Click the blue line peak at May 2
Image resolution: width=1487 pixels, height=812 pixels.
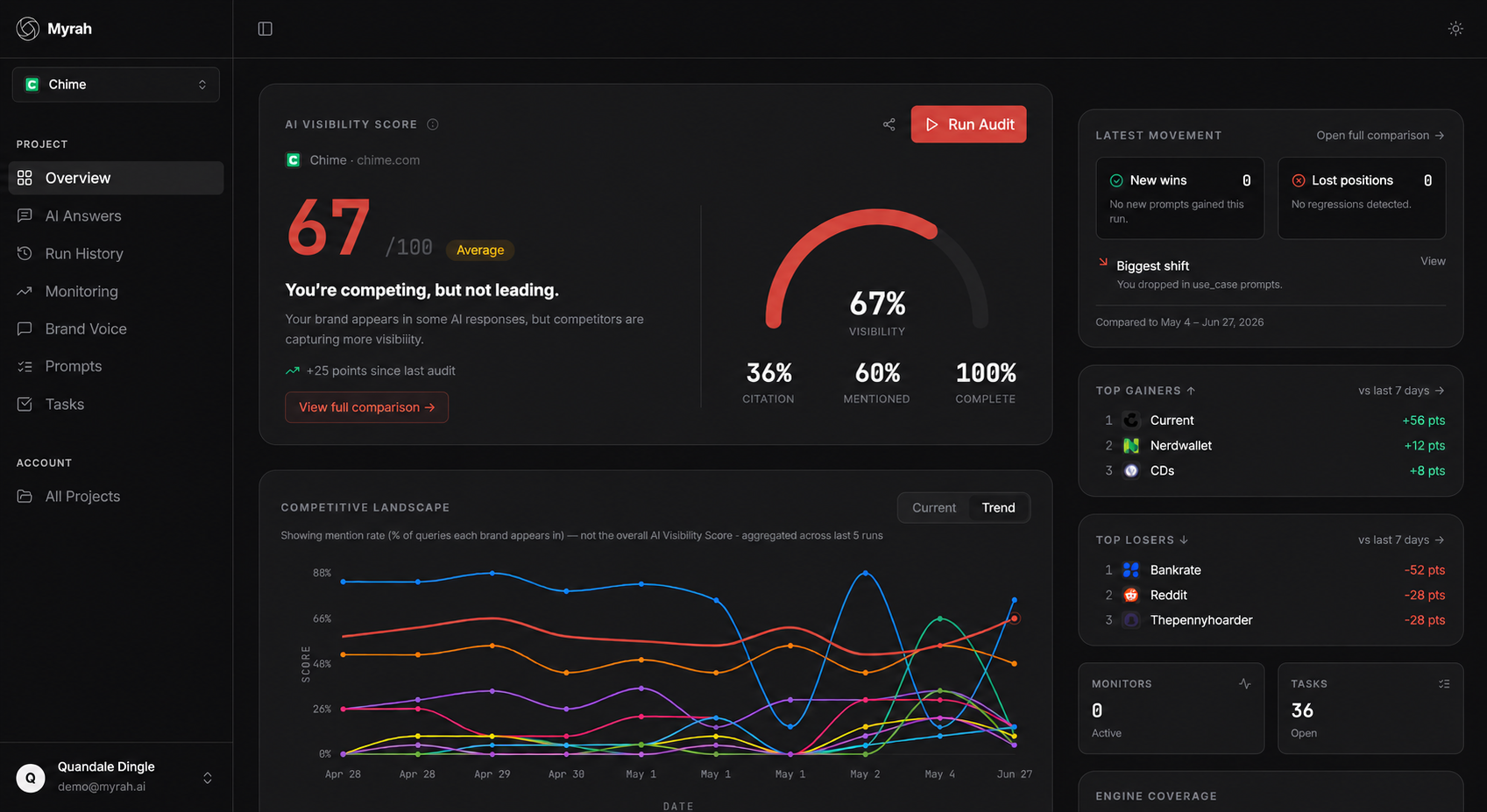pyautogui.click(x=866, y=573)
